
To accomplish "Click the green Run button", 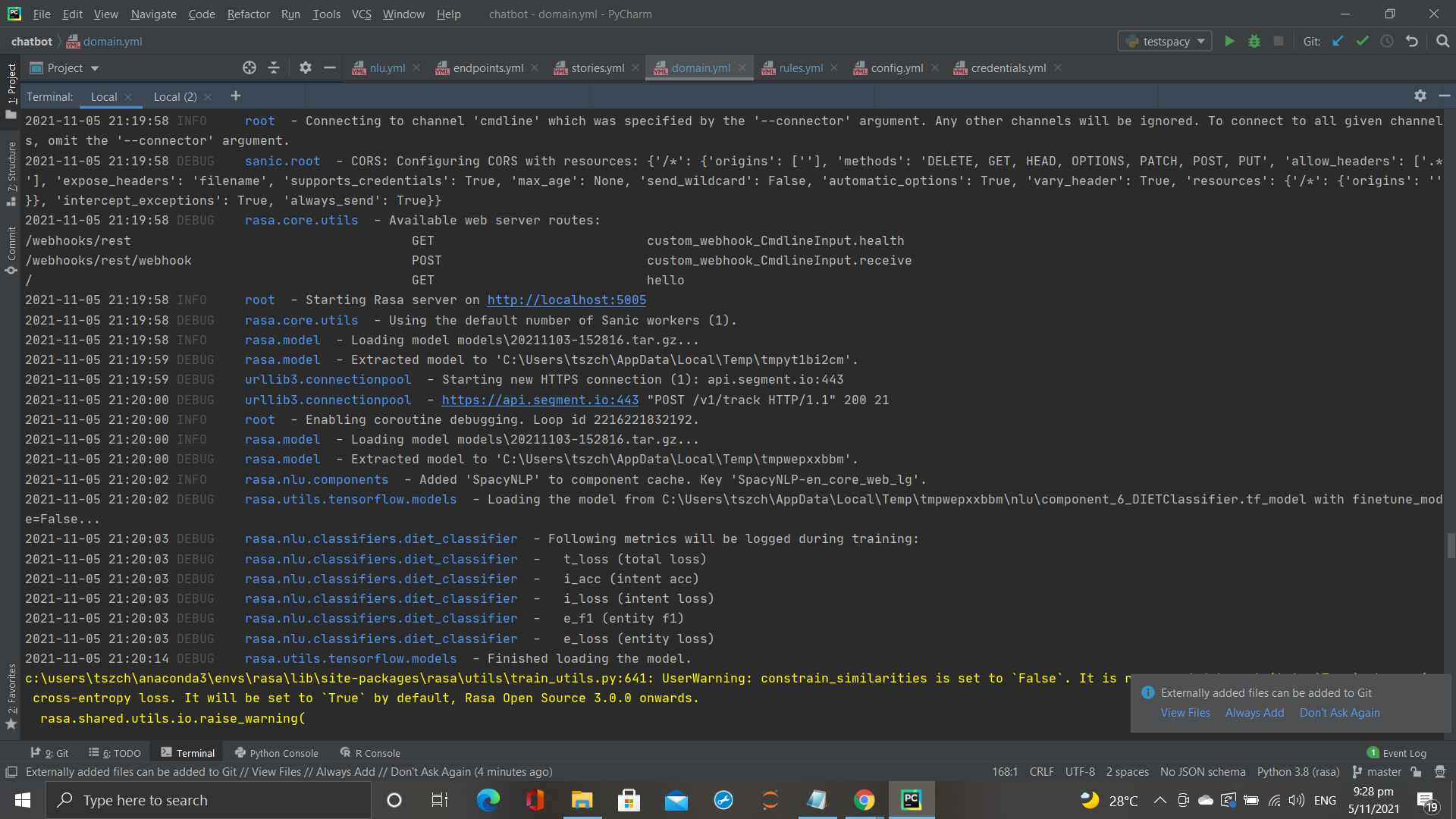I will 1229,41.
